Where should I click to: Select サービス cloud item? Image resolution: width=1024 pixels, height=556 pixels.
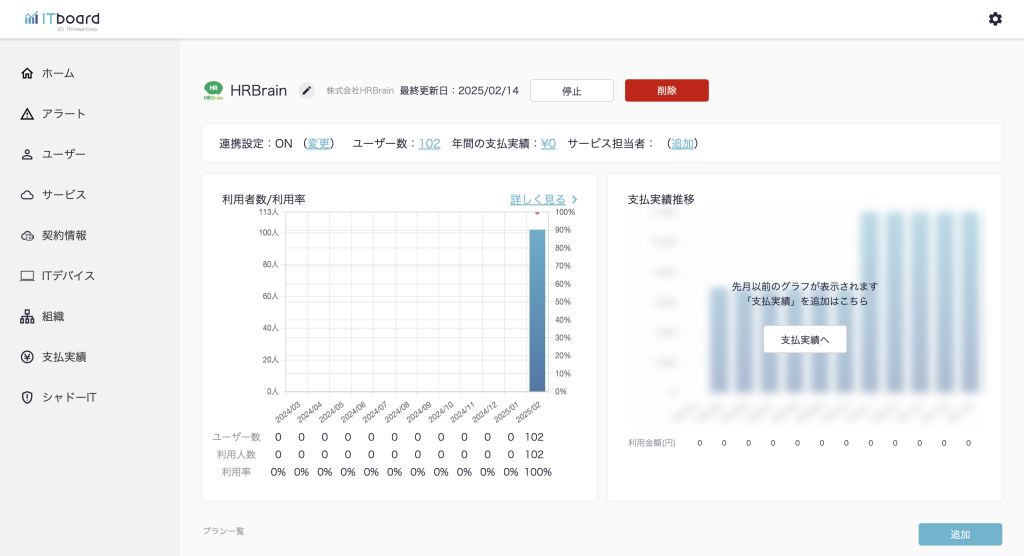63,195
